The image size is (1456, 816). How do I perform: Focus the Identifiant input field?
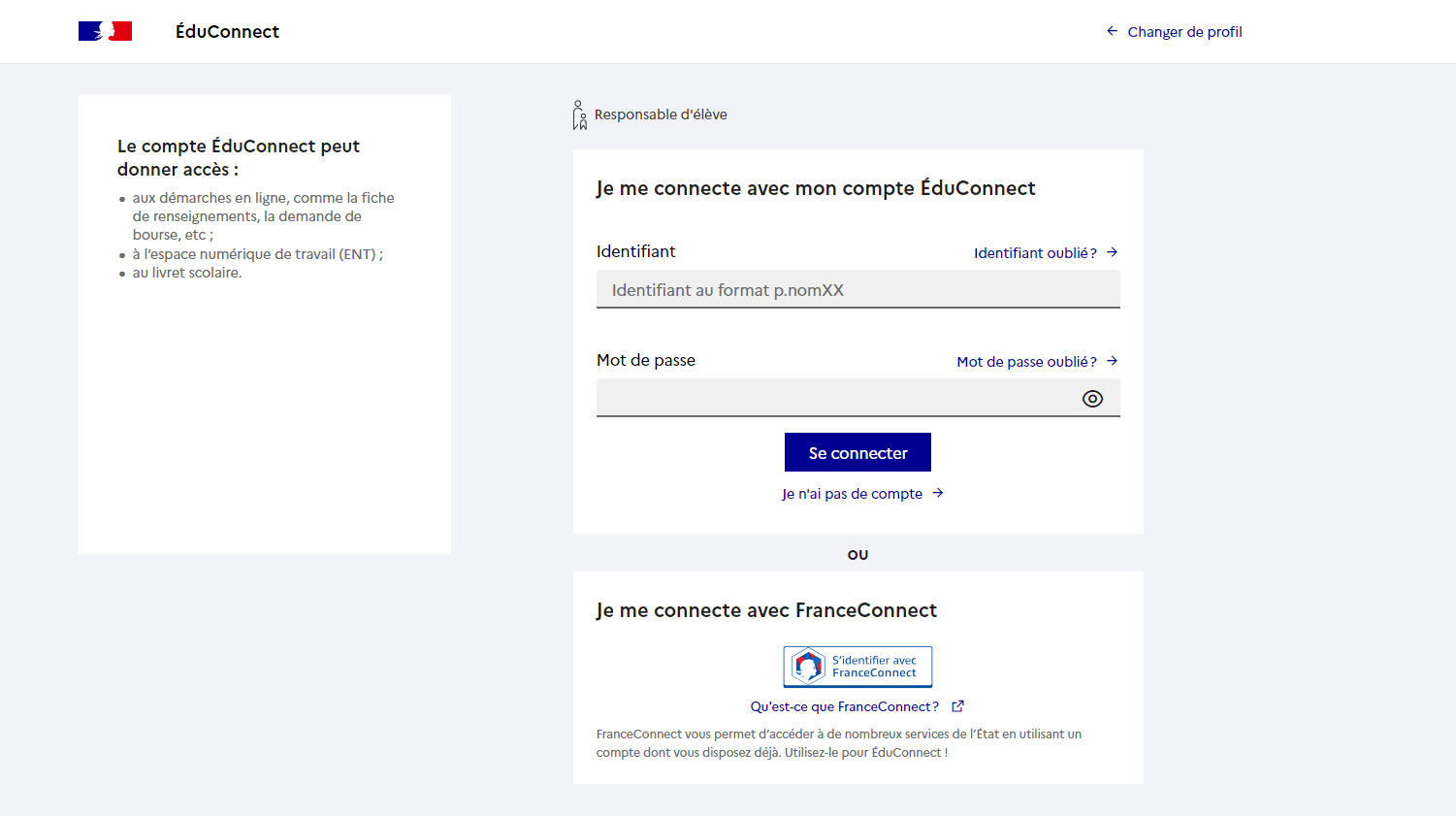[857, 290]
